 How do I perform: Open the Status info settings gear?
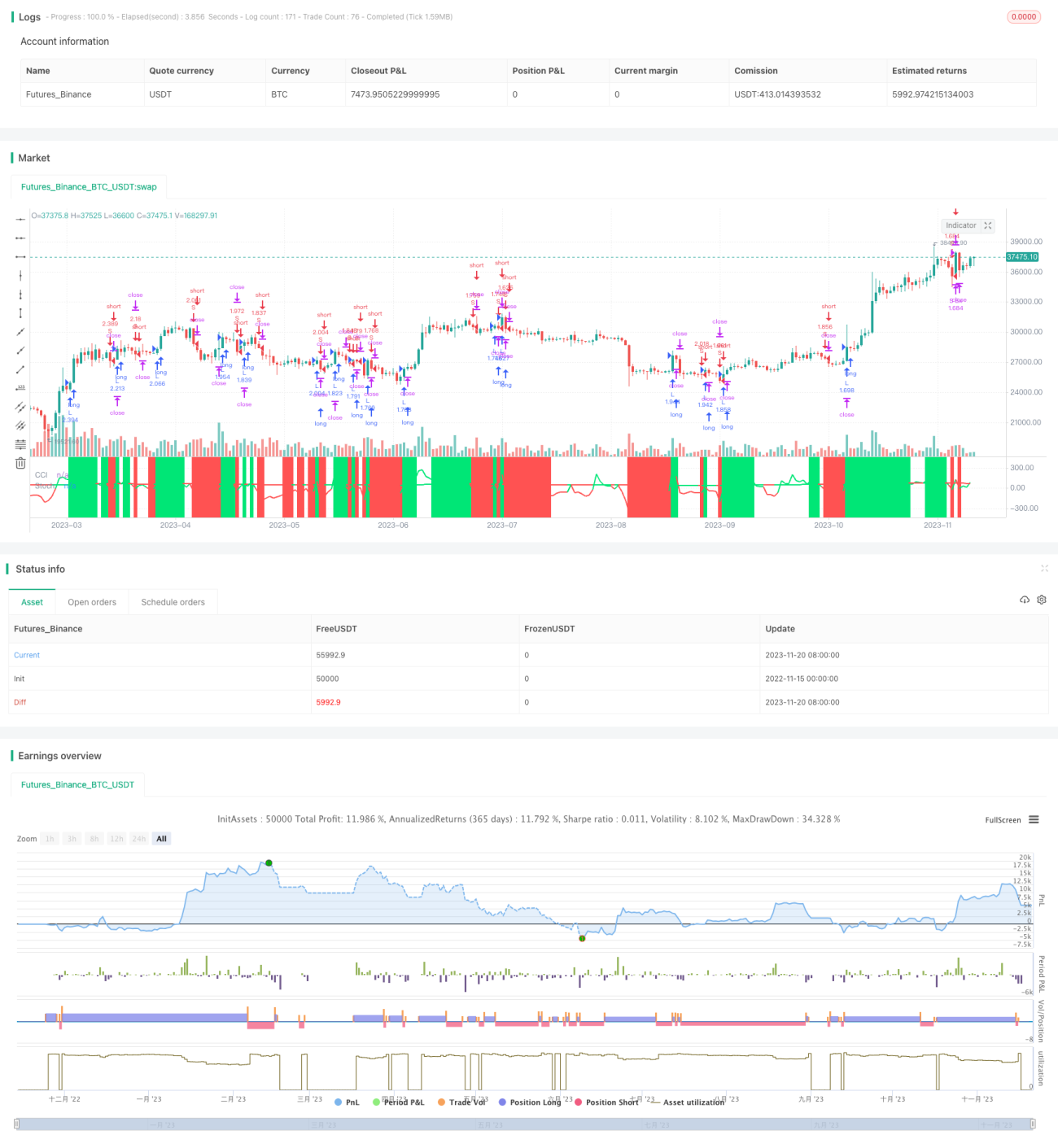click(1042, 600)
